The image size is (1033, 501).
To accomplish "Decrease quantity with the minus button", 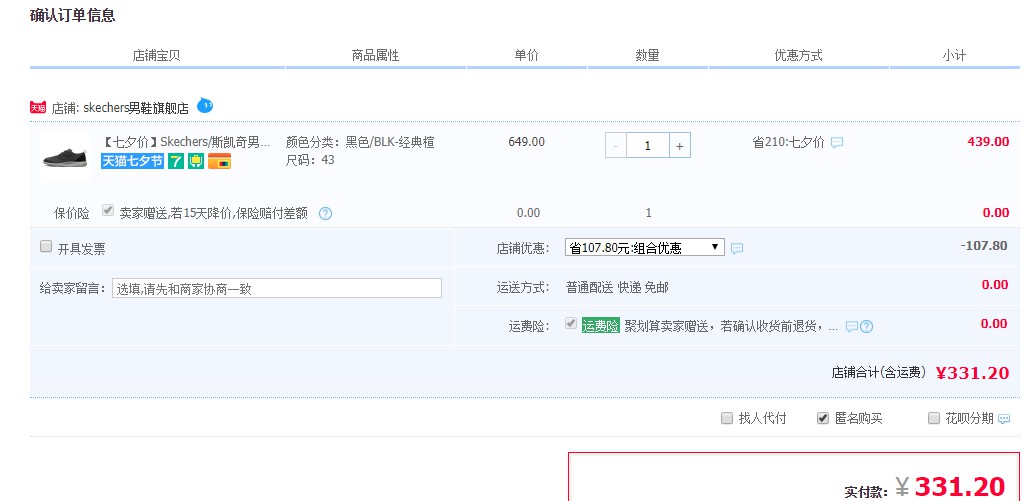I will (x=616, y=146).
